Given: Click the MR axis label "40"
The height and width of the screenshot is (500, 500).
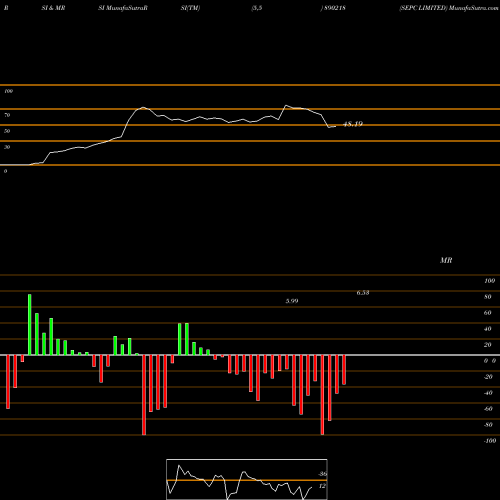Looking at the screenshot, I should click(487, 329).
